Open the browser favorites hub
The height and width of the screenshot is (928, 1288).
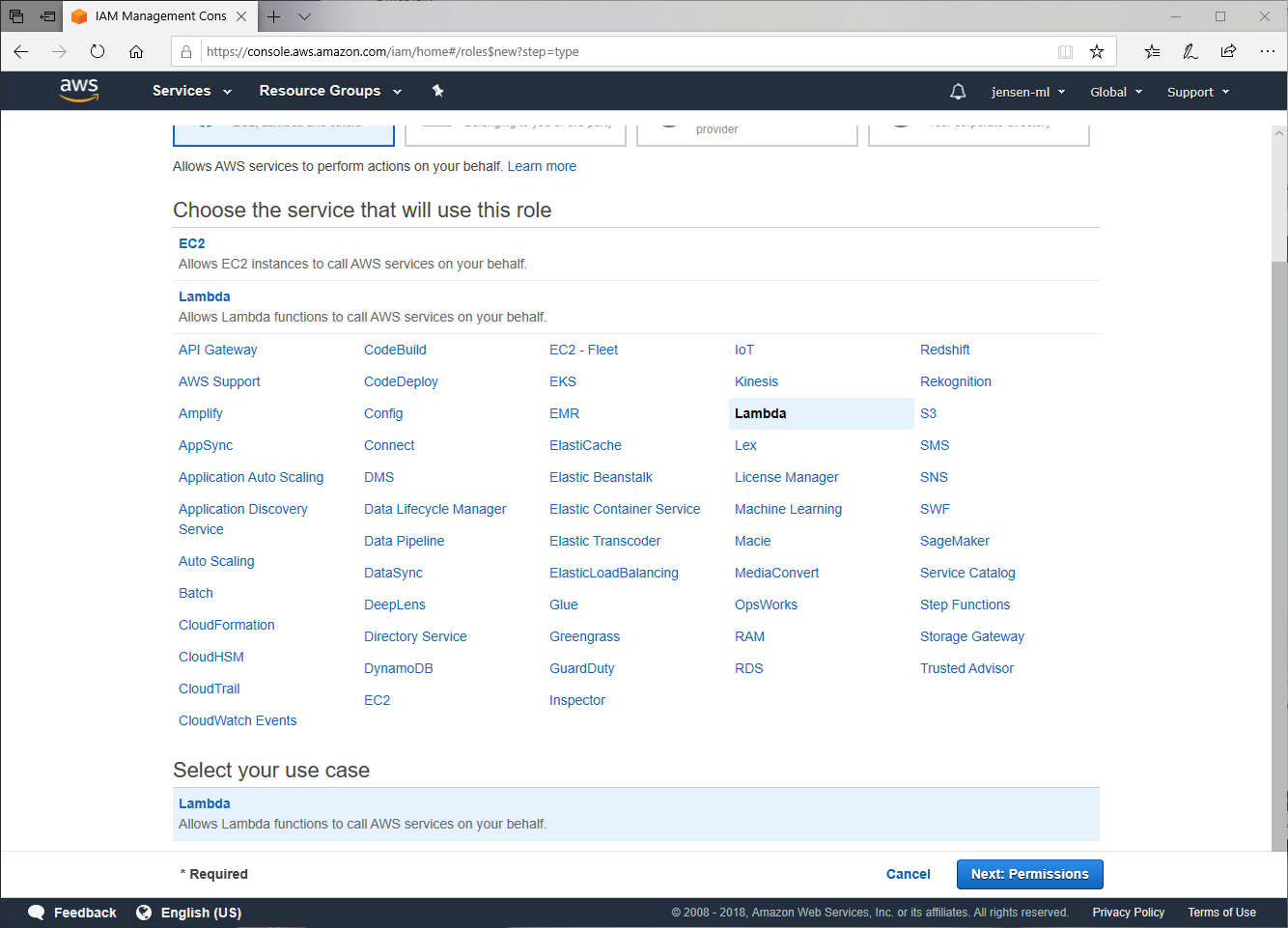(1152, 51)
